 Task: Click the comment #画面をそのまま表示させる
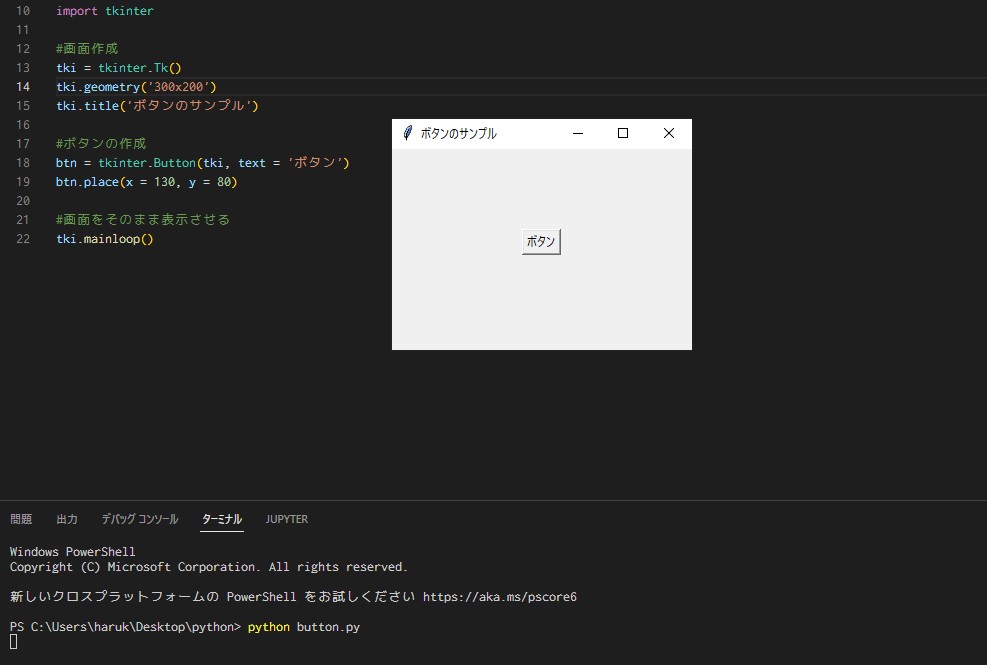click(143, 219)
